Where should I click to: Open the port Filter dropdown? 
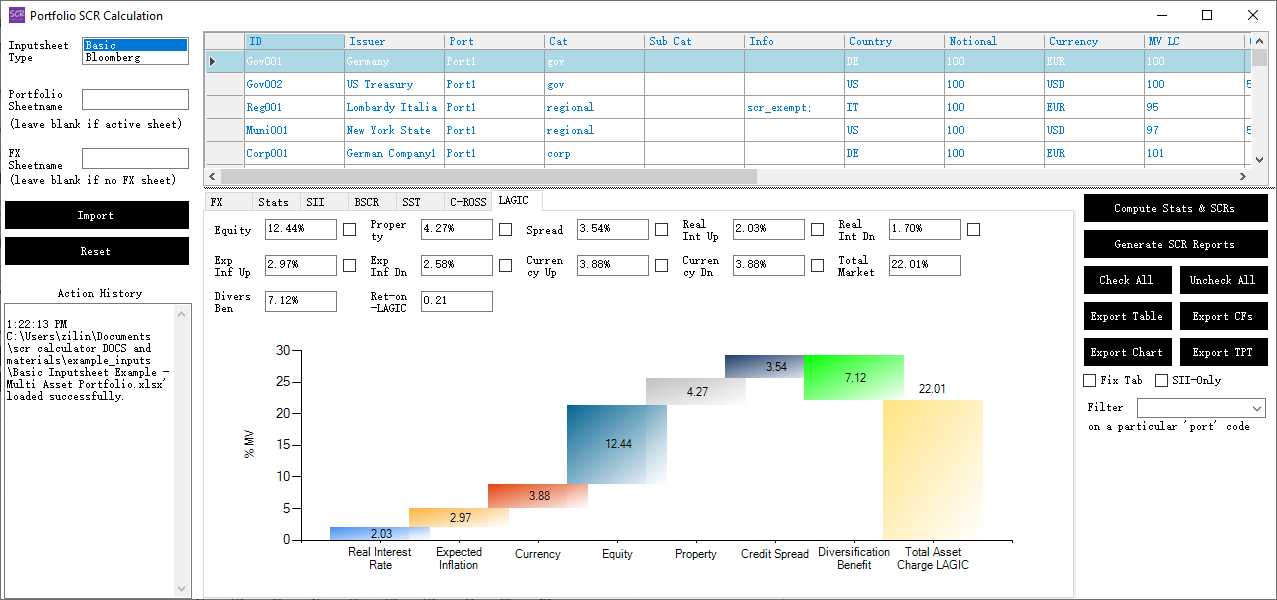[x=1256, y=408]
